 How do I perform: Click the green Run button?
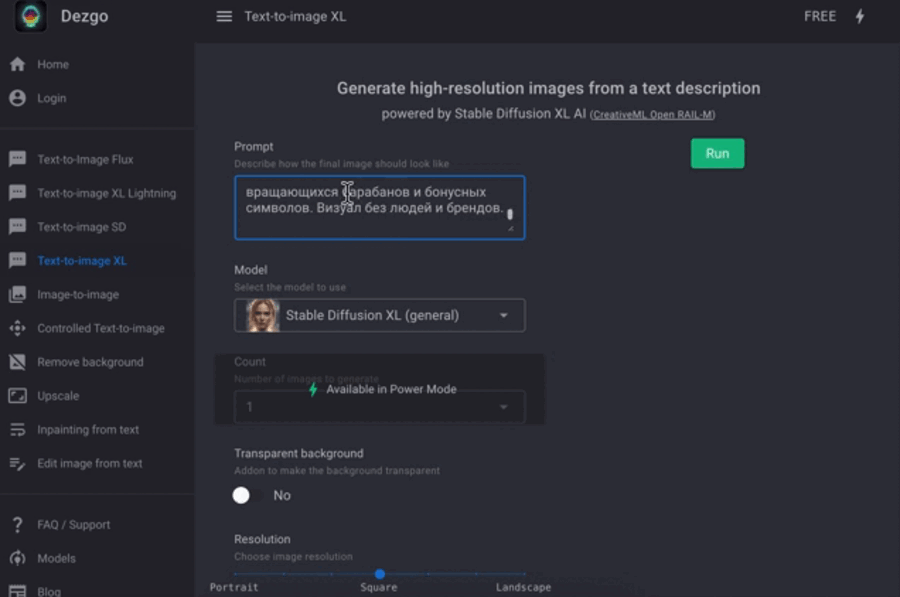[x=717, y=153]
